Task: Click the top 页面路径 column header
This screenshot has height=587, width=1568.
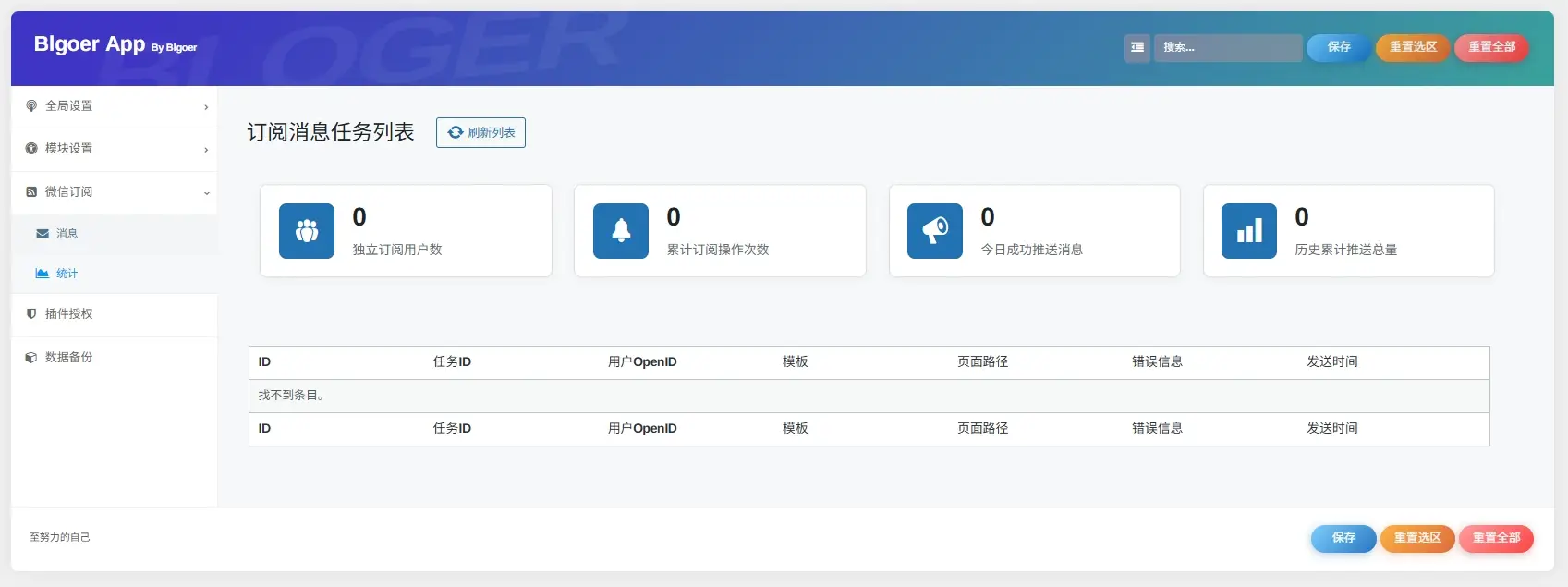Action: pos(982,362)
